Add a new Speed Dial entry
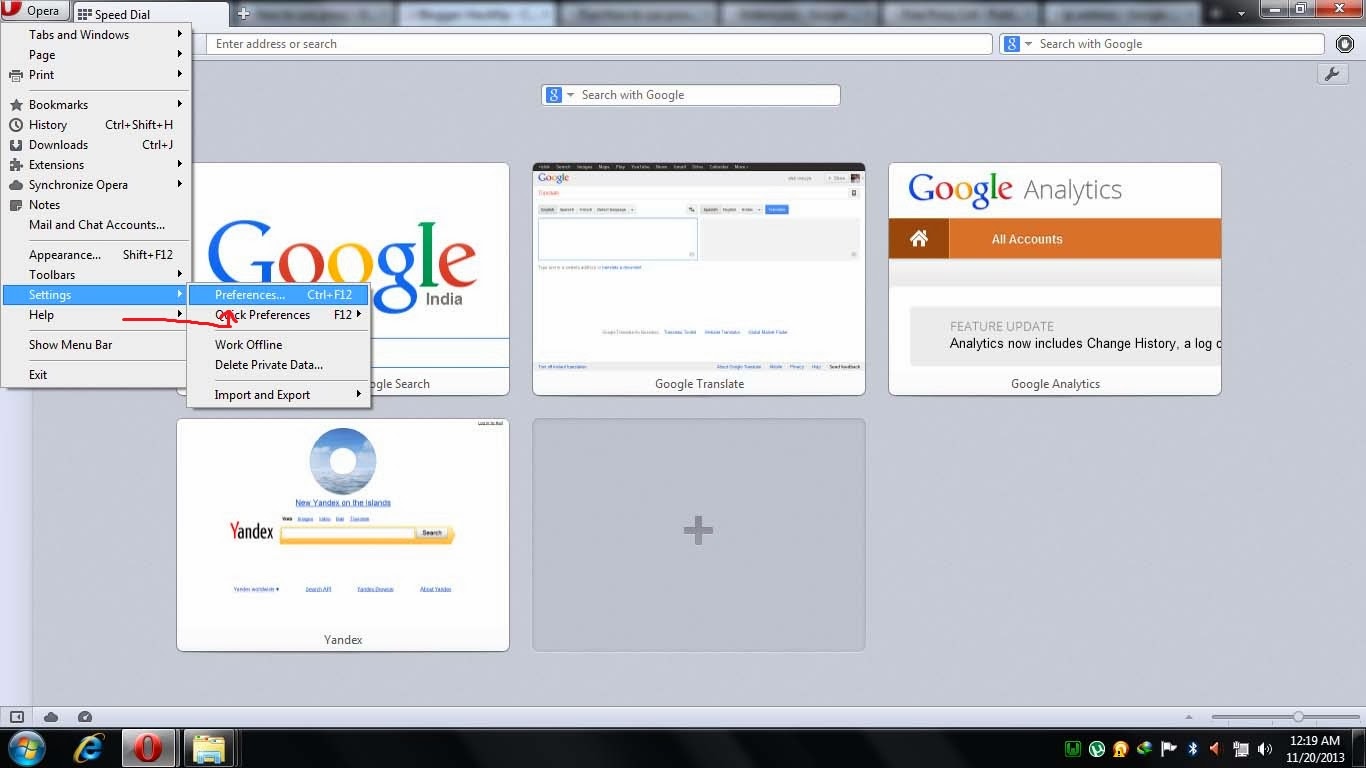Screen dimensions: 1366x768 [699, 535]
